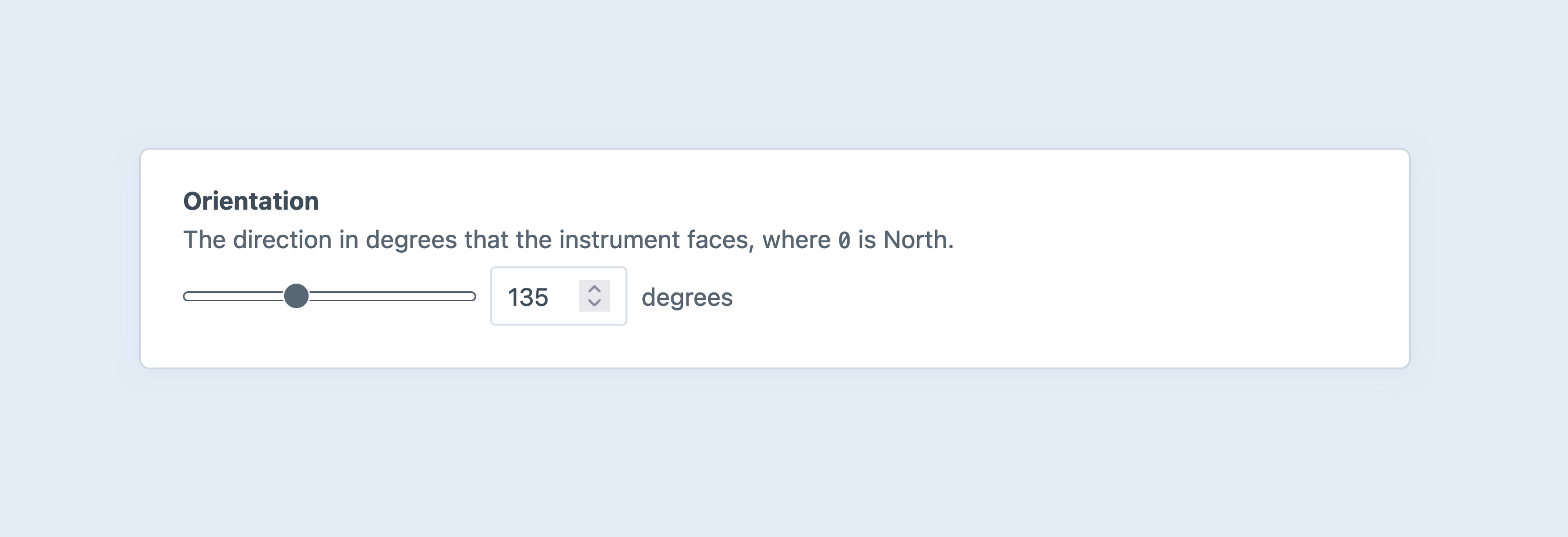Click the far right end of Orientation slider

click(x=472, y=296)
